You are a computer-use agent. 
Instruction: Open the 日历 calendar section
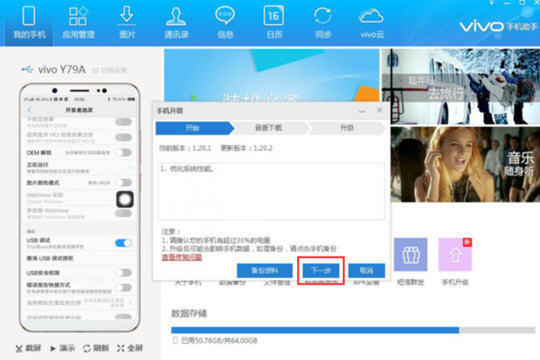click(274, 22)
